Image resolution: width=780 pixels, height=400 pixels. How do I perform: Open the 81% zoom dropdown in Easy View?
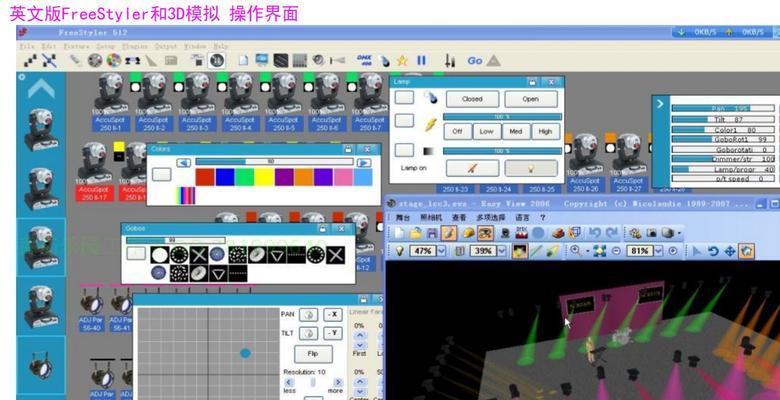pos(659,251)
